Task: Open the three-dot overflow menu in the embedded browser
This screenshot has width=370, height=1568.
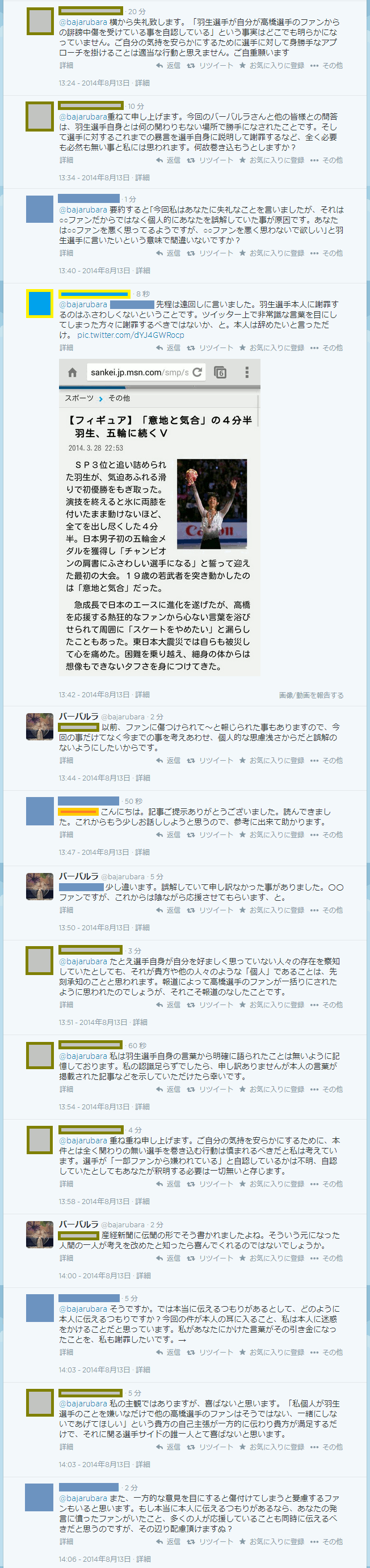Action: [x=246, y=372]
